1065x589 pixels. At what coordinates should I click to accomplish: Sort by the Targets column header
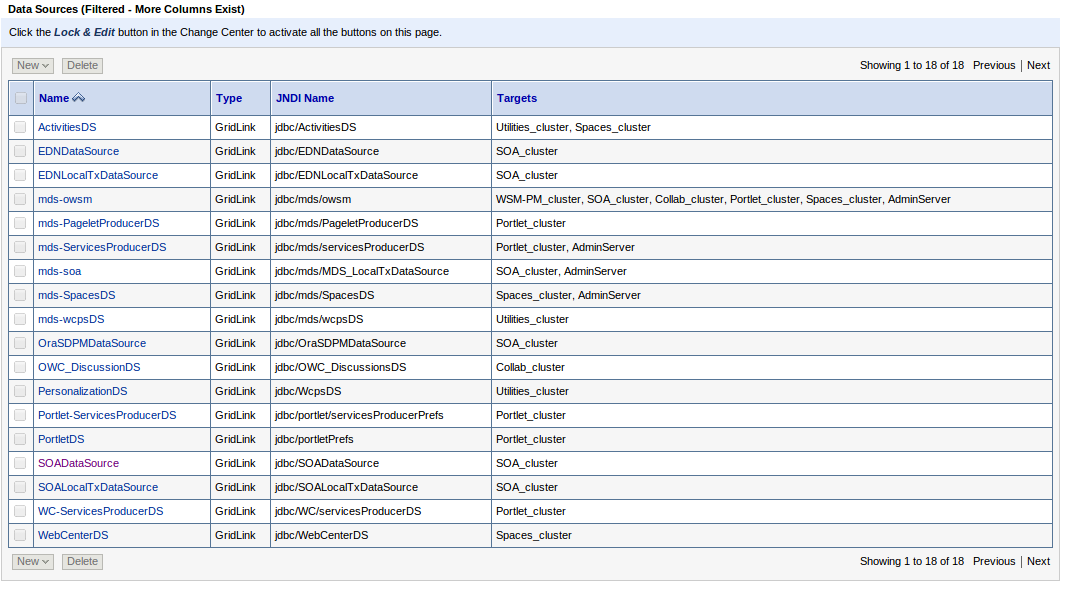coord(517,98)
